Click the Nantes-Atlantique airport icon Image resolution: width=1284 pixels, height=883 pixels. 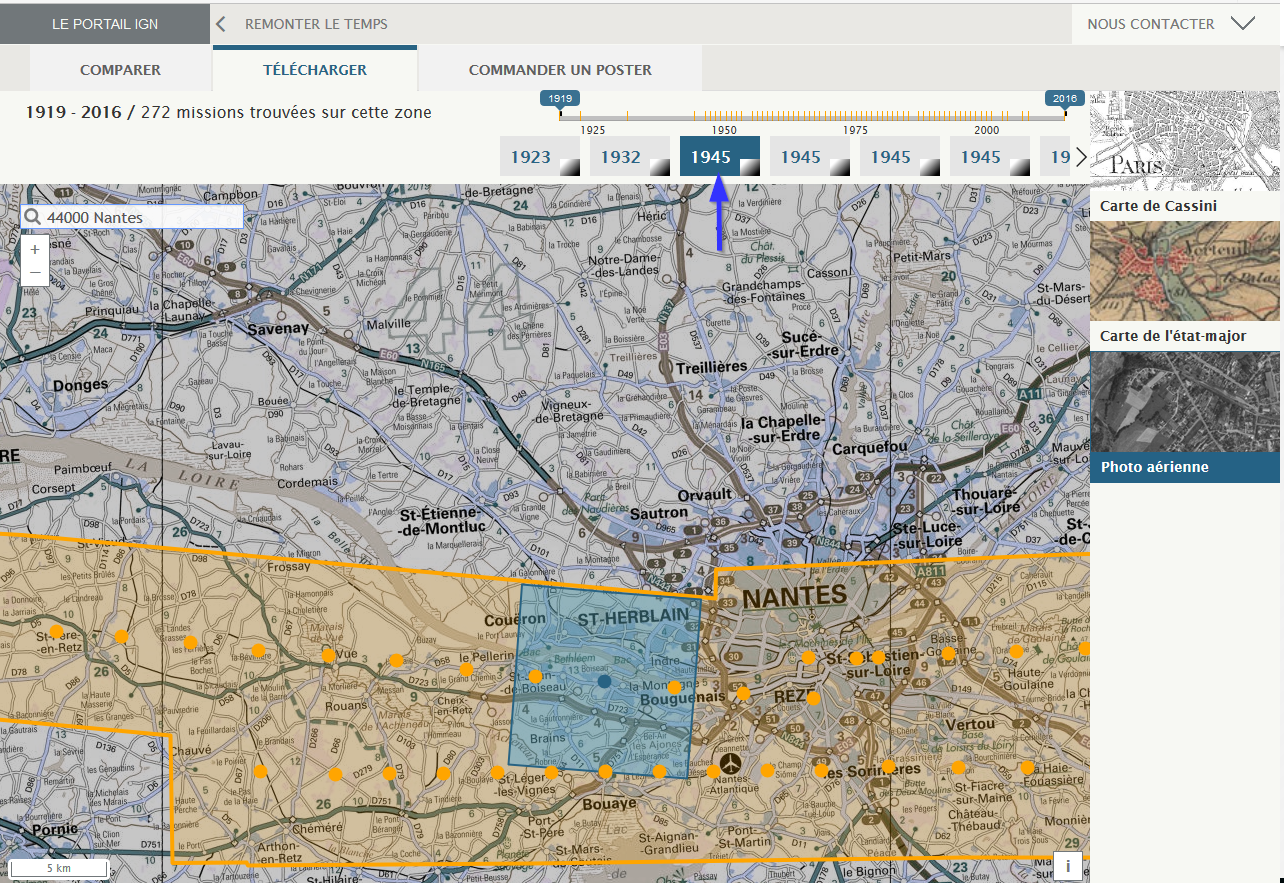pyautogui.click(x=732, y=763)
